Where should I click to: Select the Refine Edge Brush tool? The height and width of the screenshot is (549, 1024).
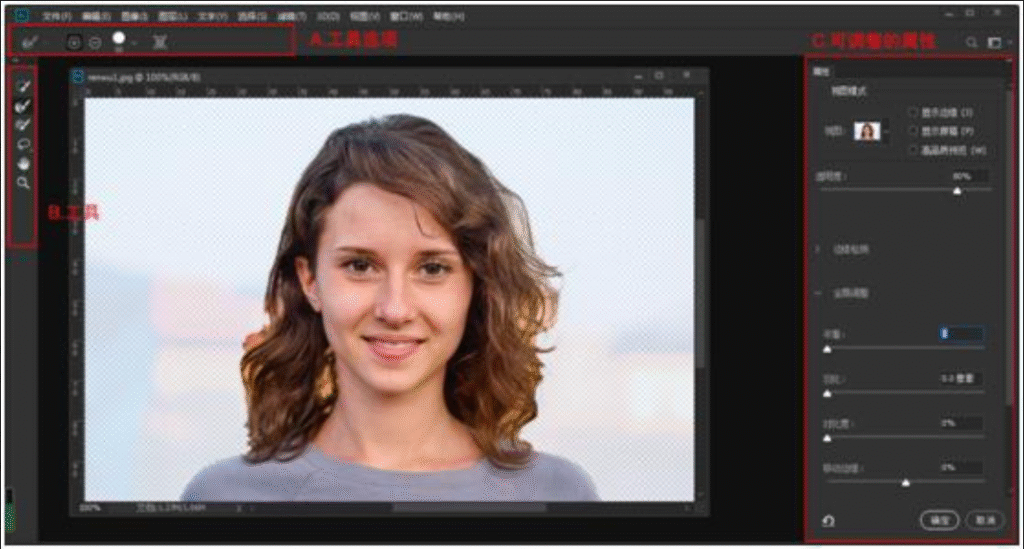click(x=23, y=105)
